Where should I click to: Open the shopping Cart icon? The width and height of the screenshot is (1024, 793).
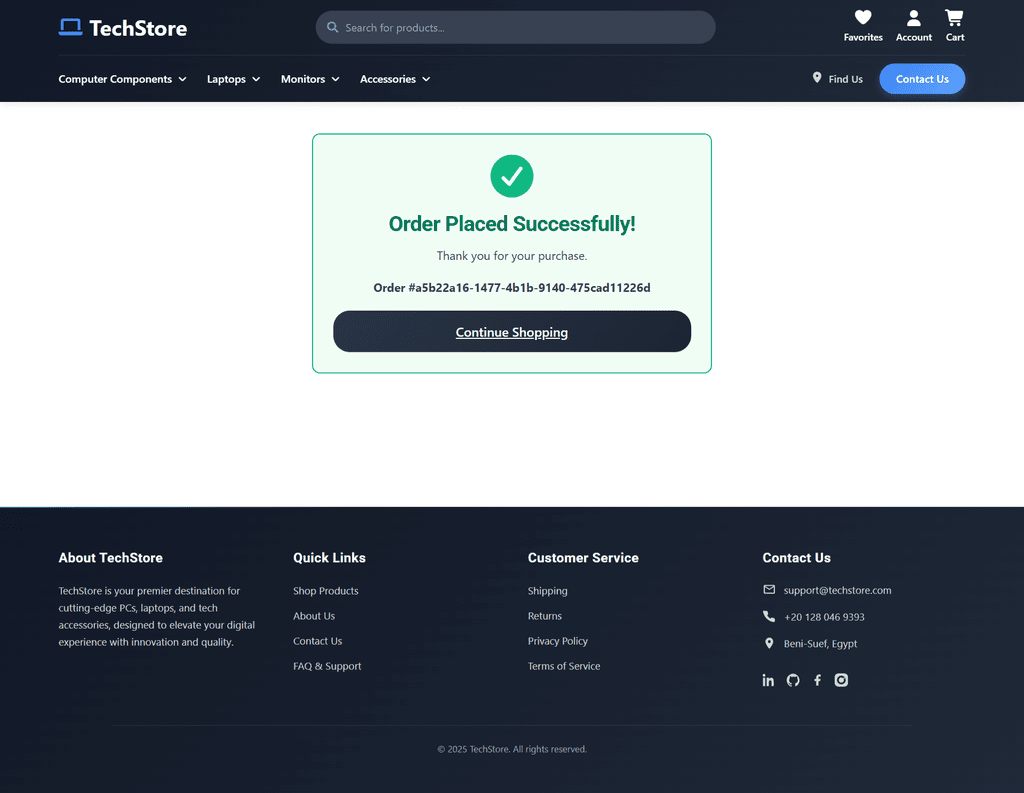pos(954,17)
